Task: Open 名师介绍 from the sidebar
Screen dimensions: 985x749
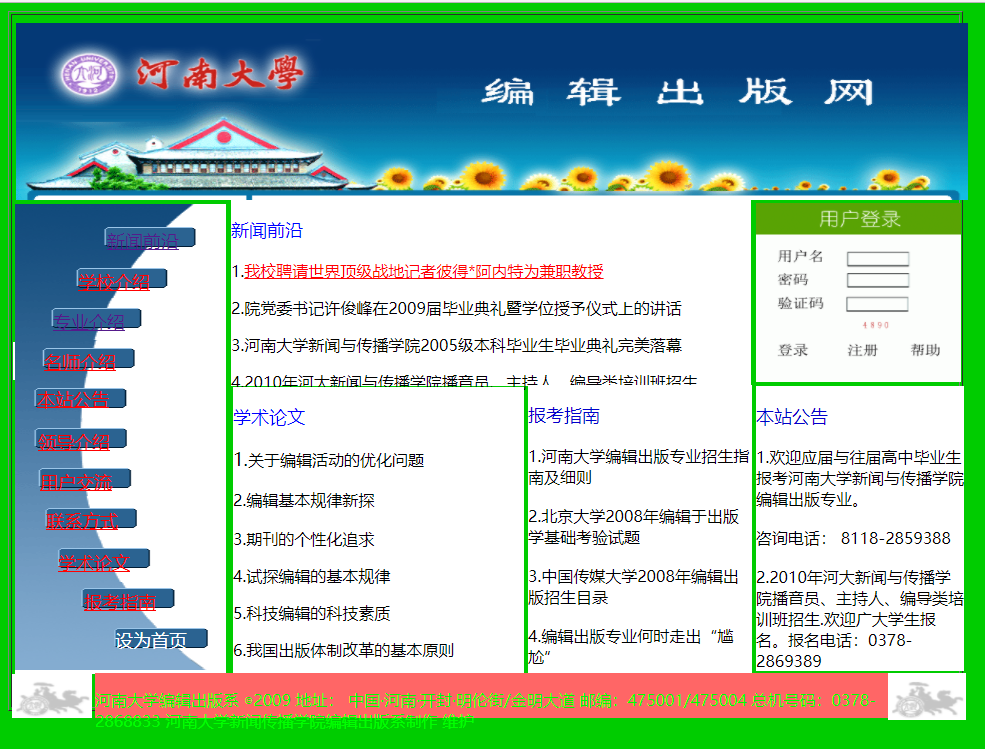Action: (x=81, y=361)
